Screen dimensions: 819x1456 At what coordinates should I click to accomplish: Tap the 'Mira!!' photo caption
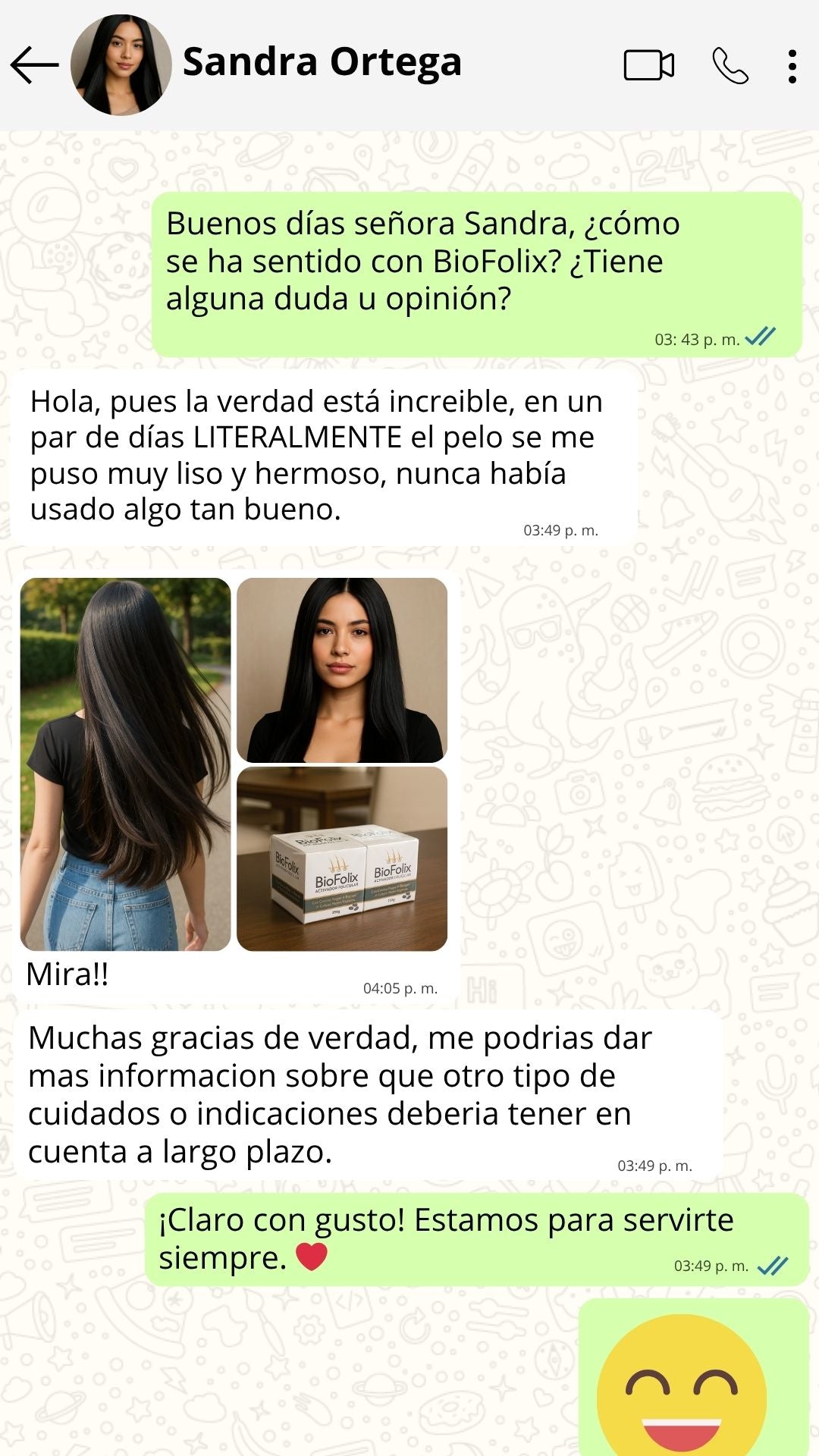67,974
